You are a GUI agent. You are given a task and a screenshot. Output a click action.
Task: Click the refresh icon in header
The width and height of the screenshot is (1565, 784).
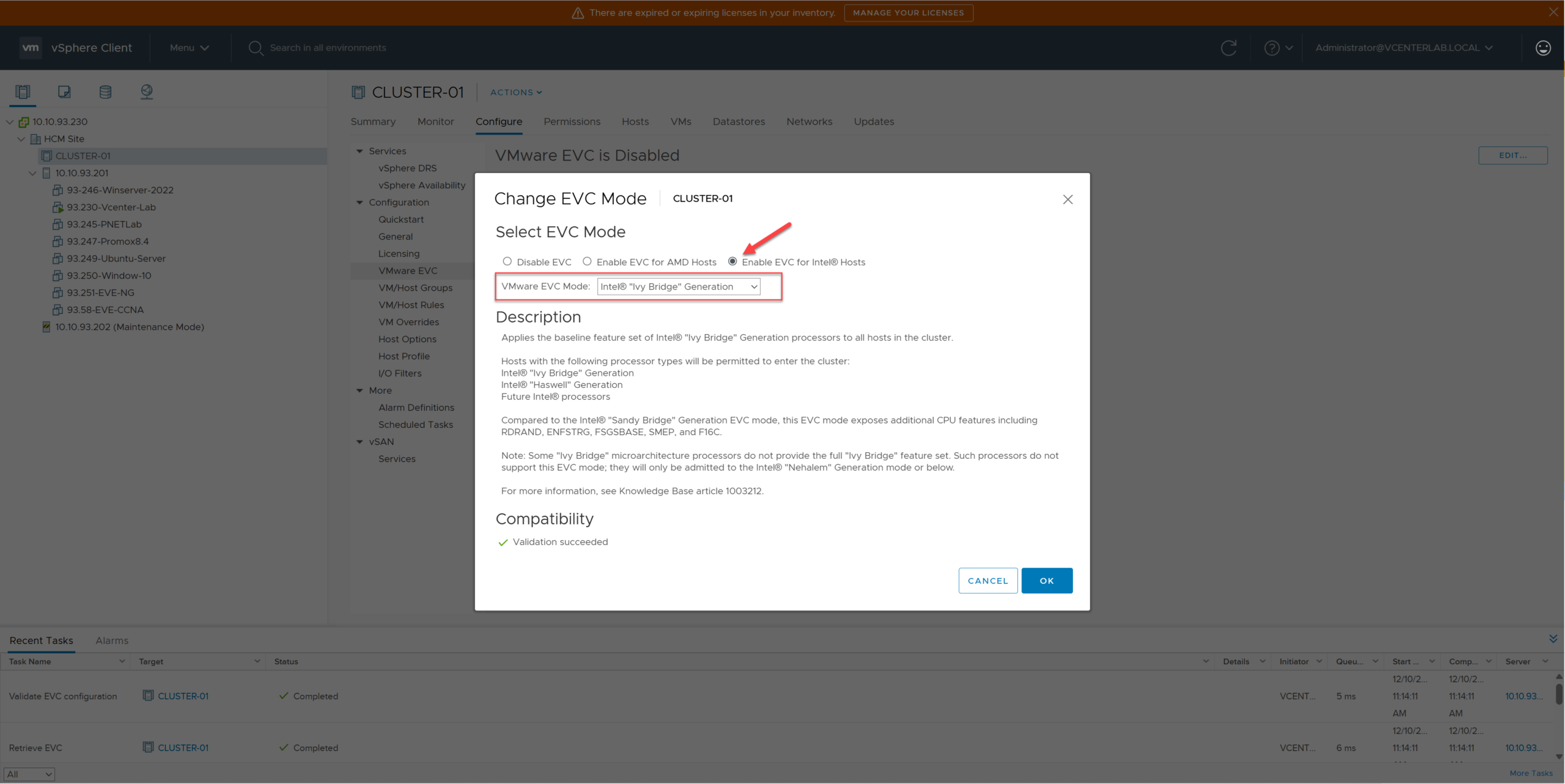pyautogui.click(x=1228, y=48)
